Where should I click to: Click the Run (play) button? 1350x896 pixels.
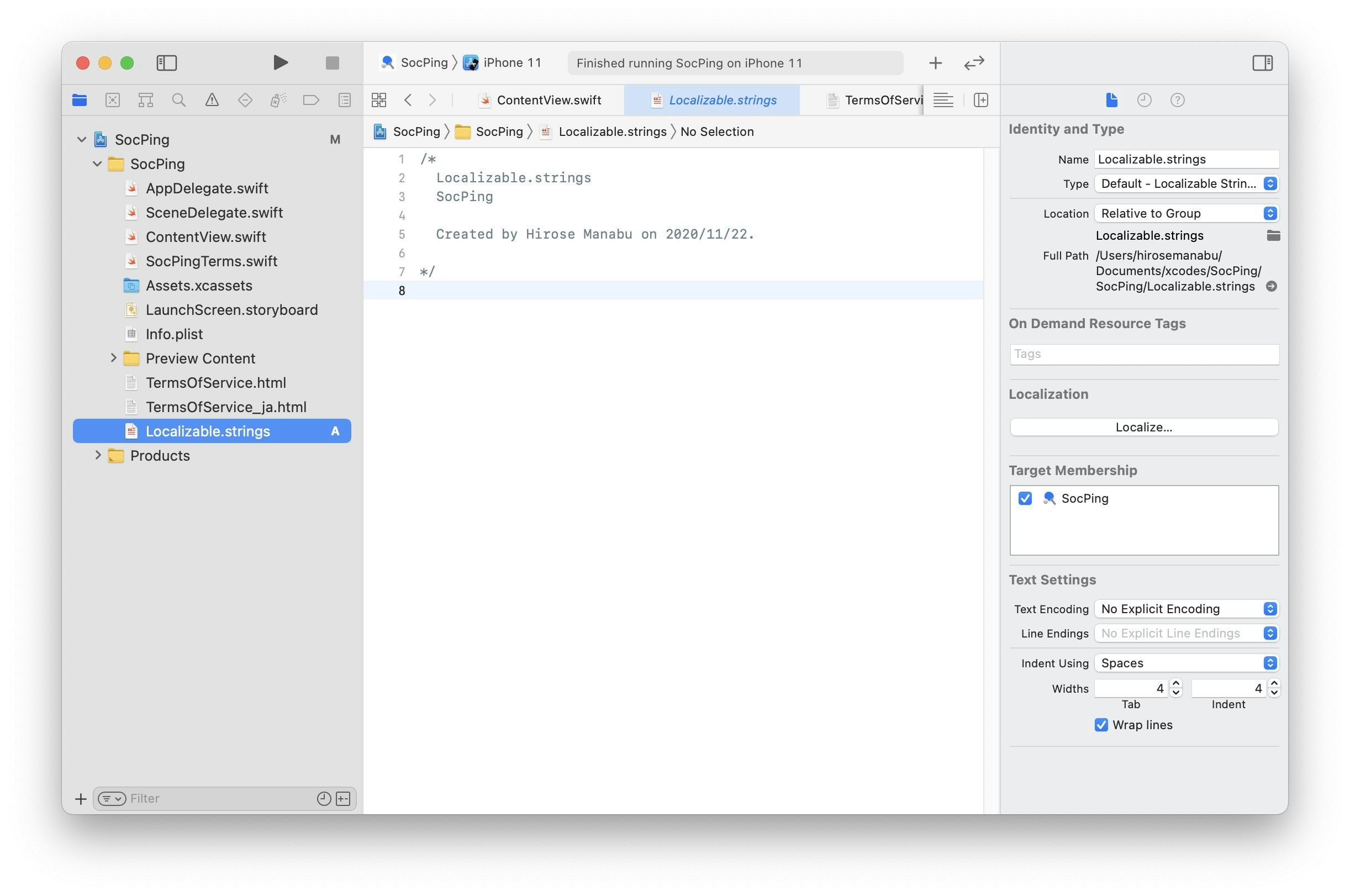pyautogui.click(x=280, y=62)
